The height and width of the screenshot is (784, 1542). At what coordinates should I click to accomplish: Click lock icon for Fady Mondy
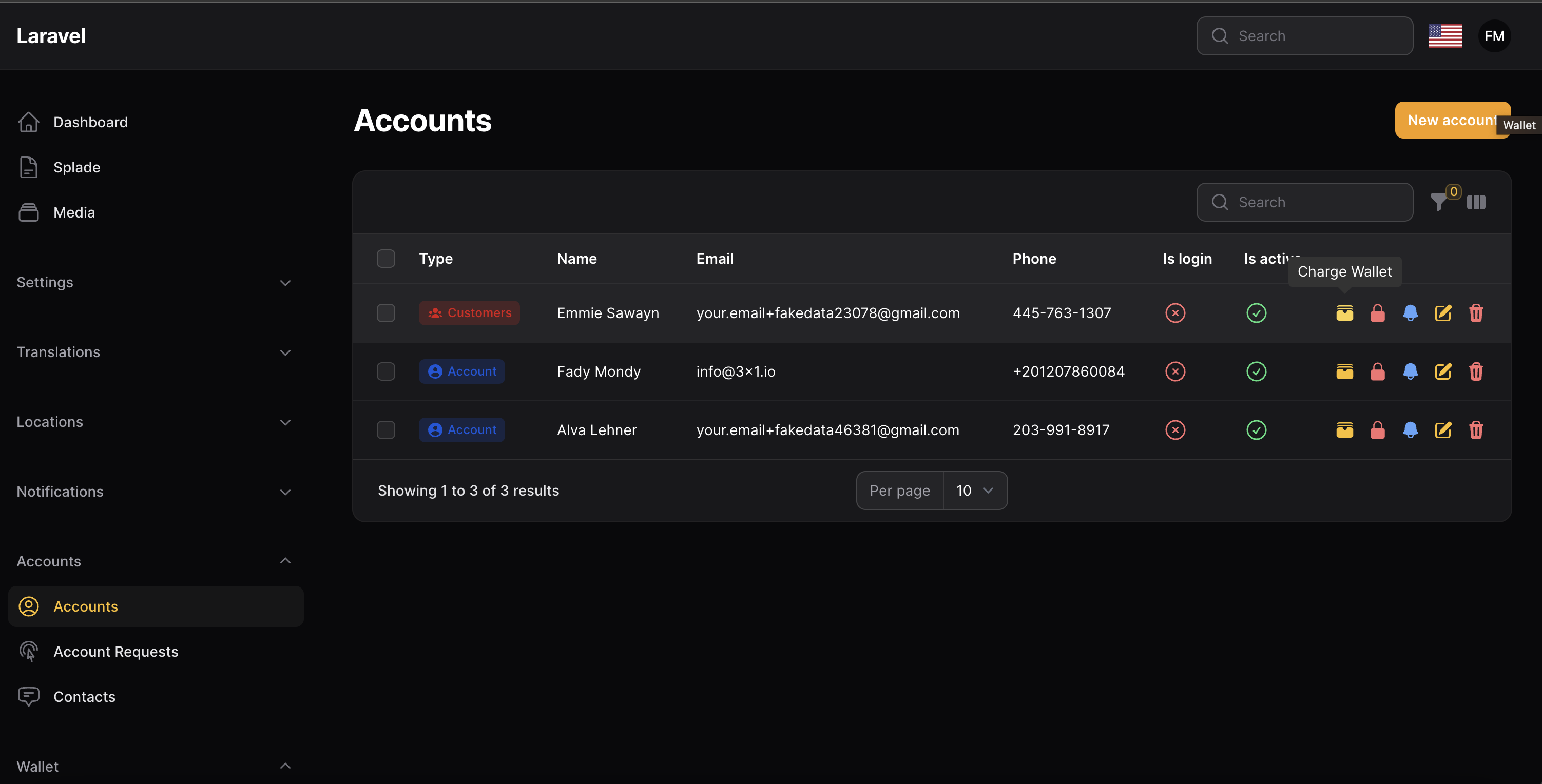1377,371
